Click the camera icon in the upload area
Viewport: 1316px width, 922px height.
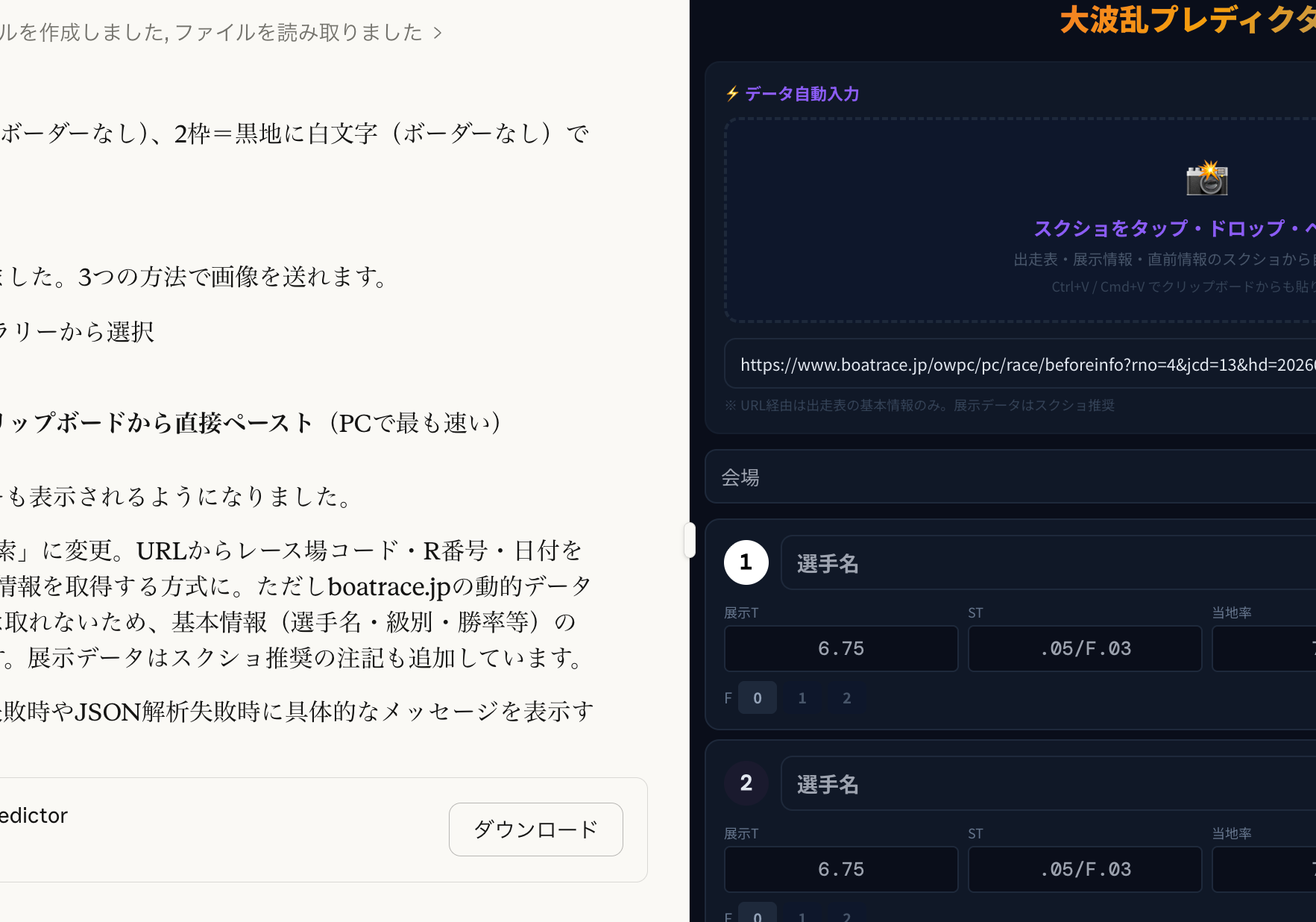pyautogui.click(x=1206, y=179)
